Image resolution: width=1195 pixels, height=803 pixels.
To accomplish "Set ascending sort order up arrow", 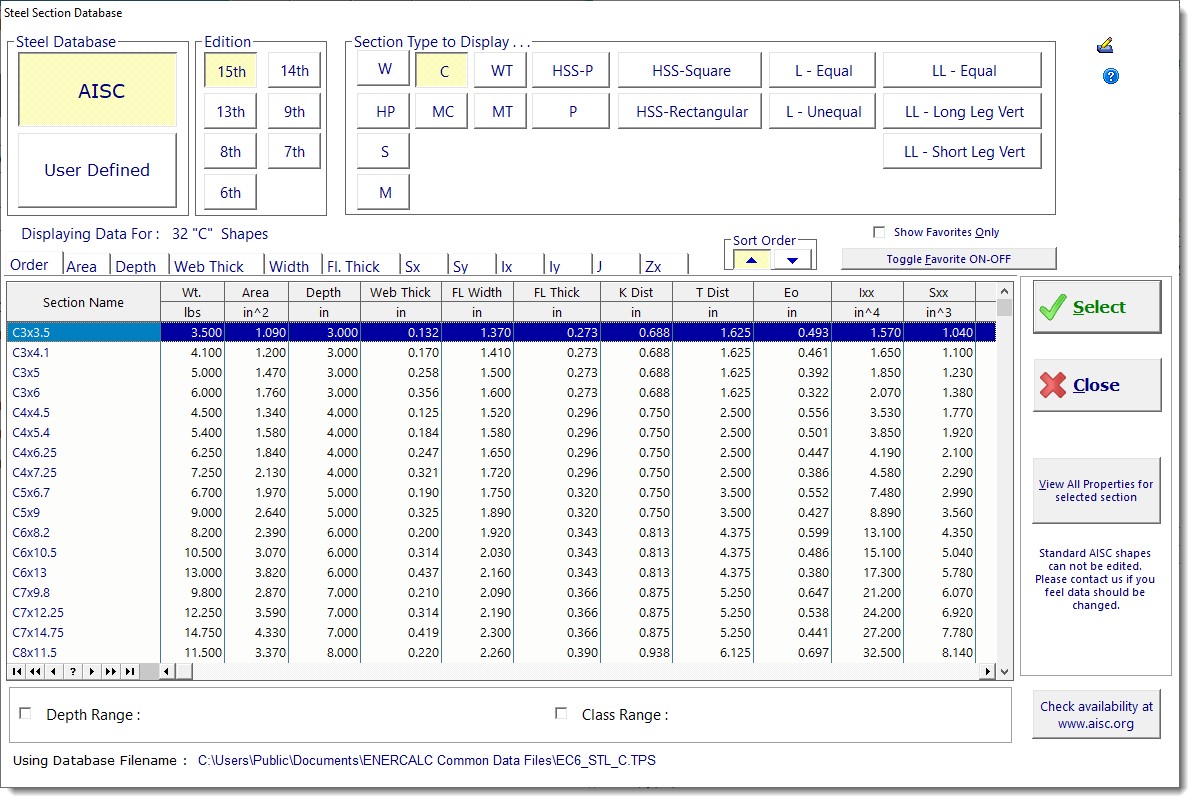I will pyautogui.click(x=751, y=260).
